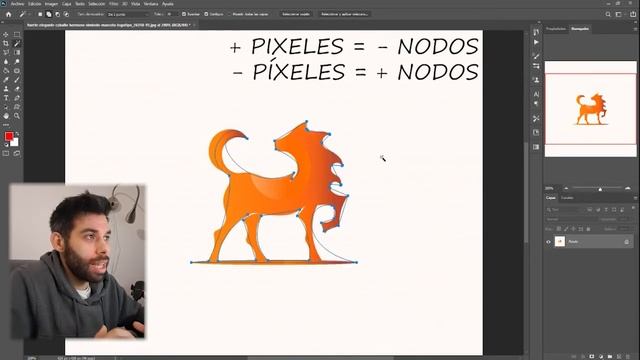This screenshot has height=360, width=640.
Task: Toggle lock all padlock icon
Action: (x=588, y=229)
